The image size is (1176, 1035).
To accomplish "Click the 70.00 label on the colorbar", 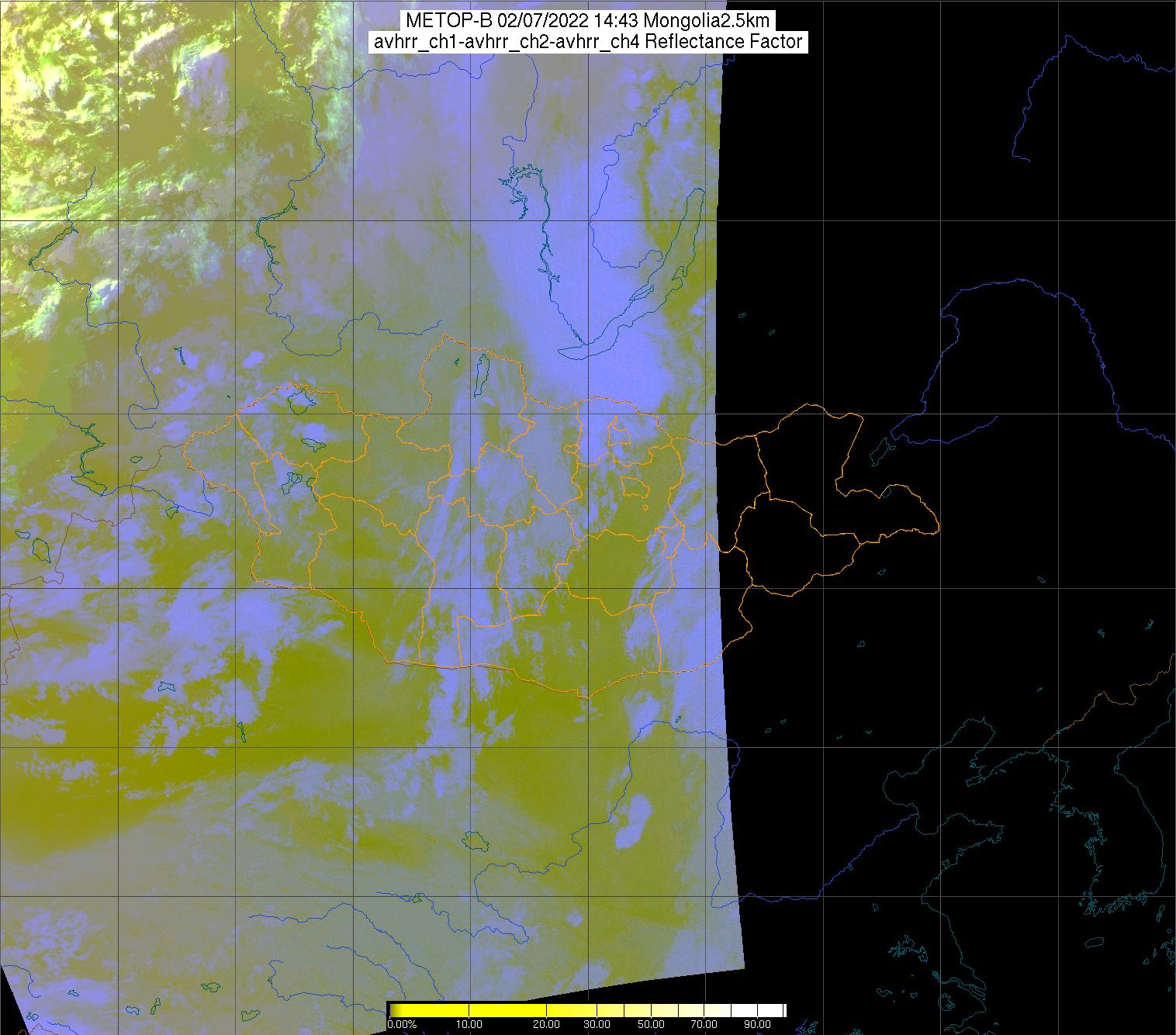I will 706,1025.
